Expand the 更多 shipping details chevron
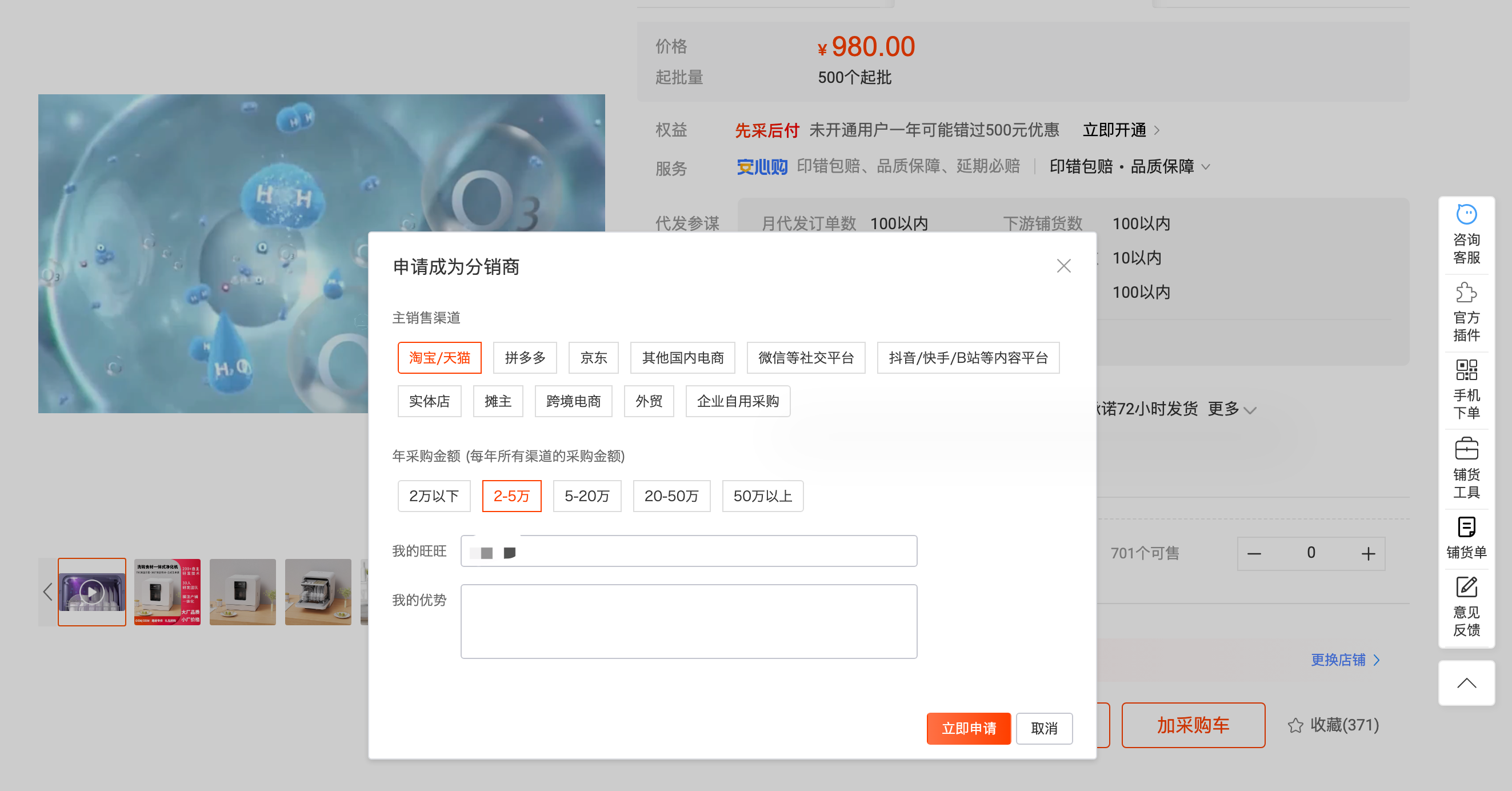The height and width of the screenshot is (791, 1512). (1250, 410)
